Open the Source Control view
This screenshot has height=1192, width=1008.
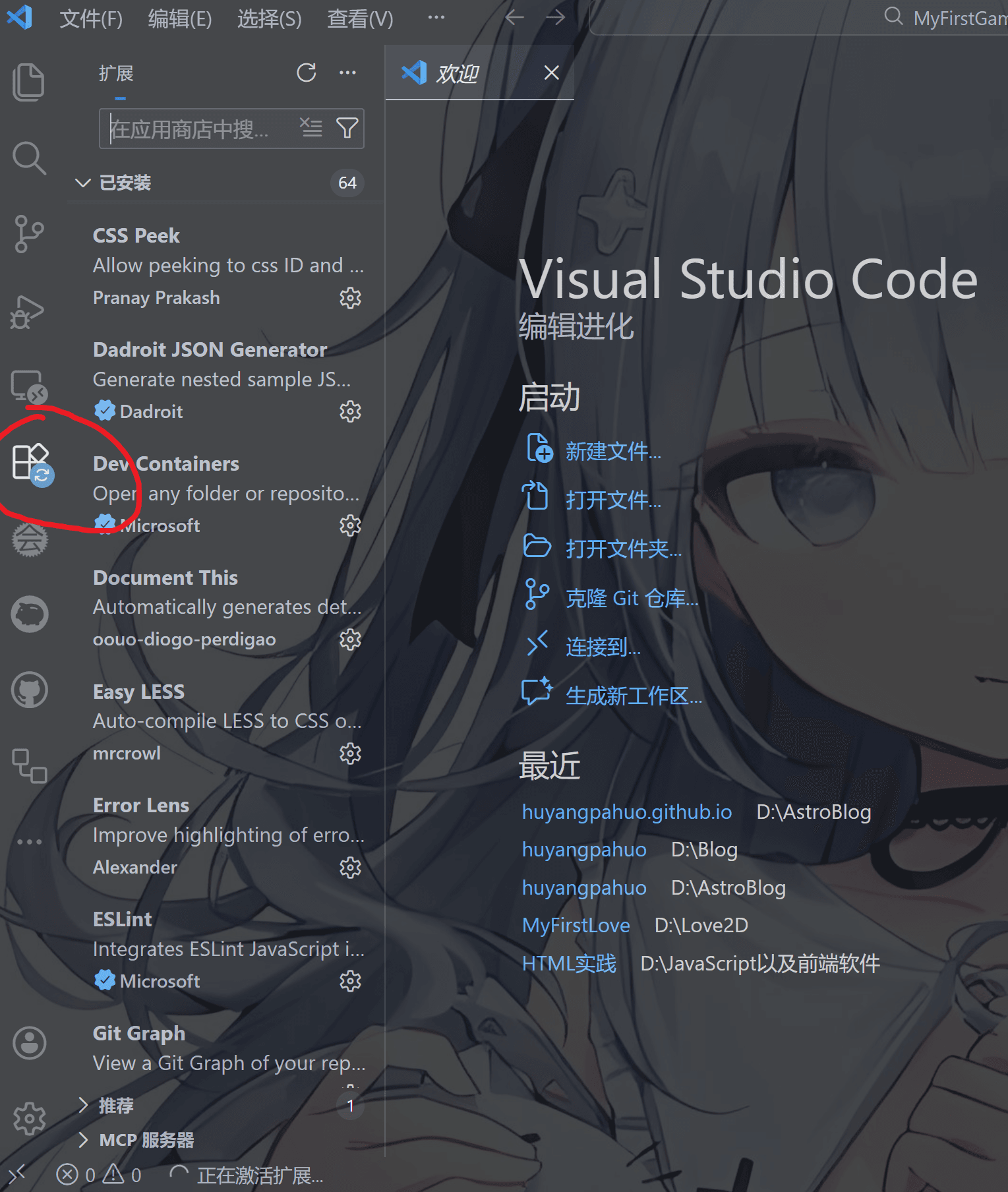(28, 234)
